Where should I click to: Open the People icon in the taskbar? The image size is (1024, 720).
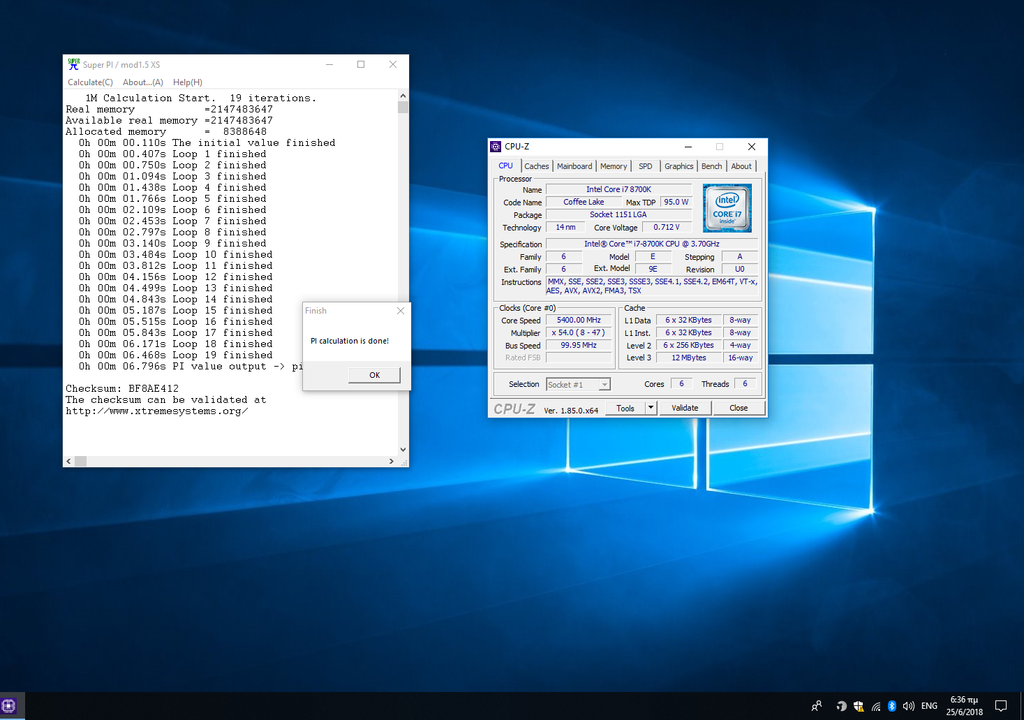[816, 706]
